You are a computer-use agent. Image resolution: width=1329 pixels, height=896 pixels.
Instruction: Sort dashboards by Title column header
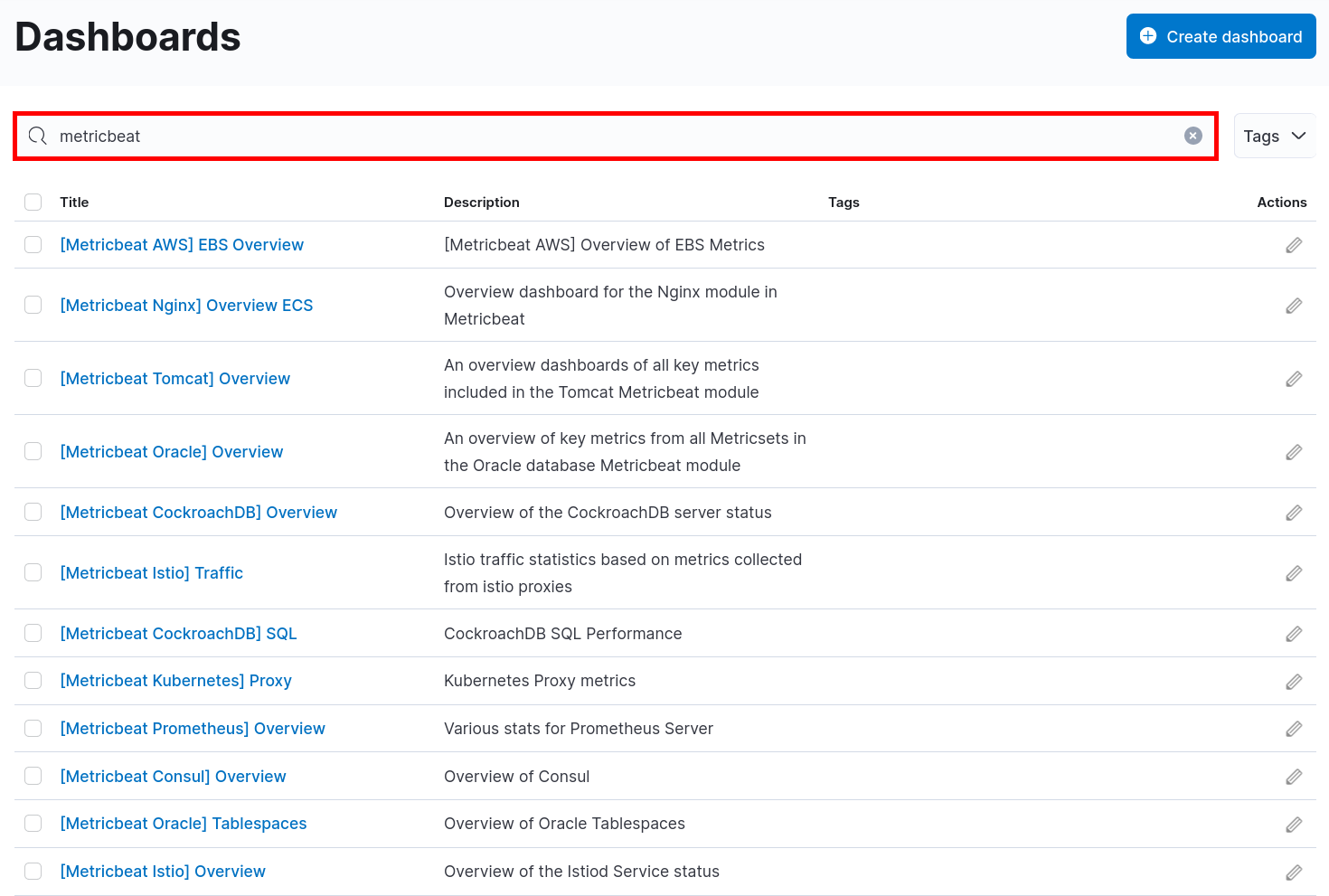coord(74,203)
